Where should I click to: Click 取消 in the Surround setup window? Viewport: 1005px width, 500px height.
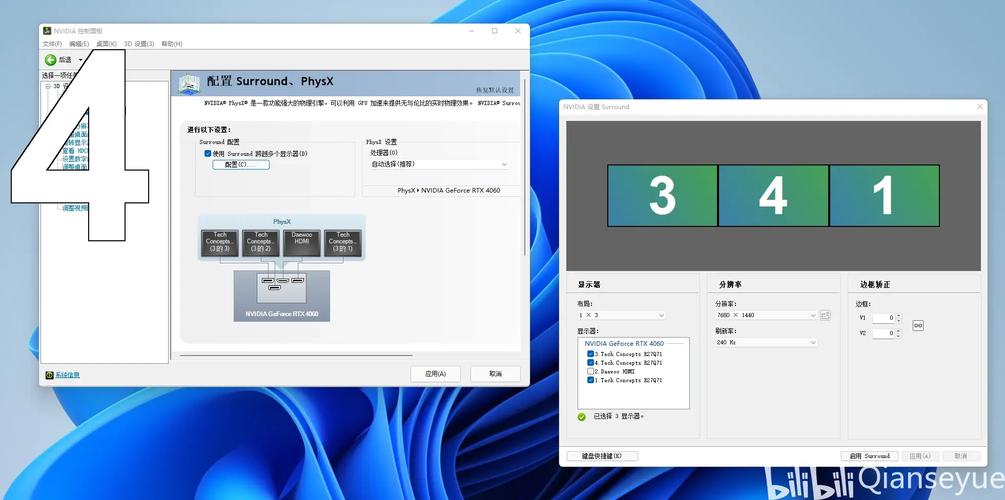pyautogui.click(x=961, y=456)
